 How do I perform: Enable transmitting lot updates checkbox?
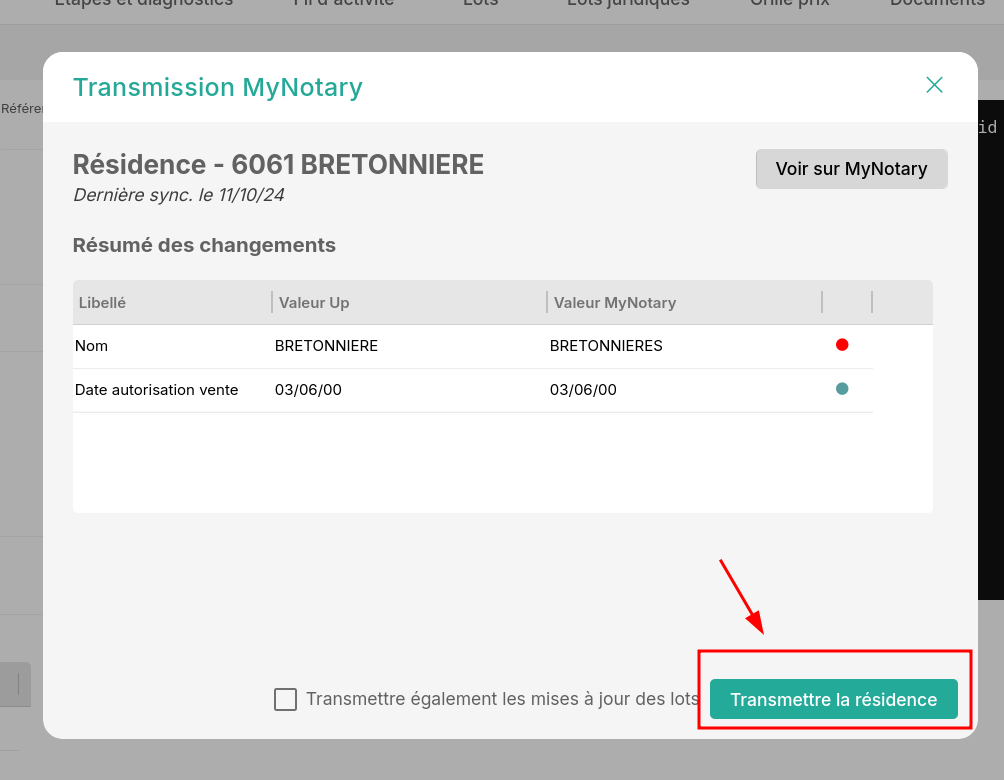point(286,699)
